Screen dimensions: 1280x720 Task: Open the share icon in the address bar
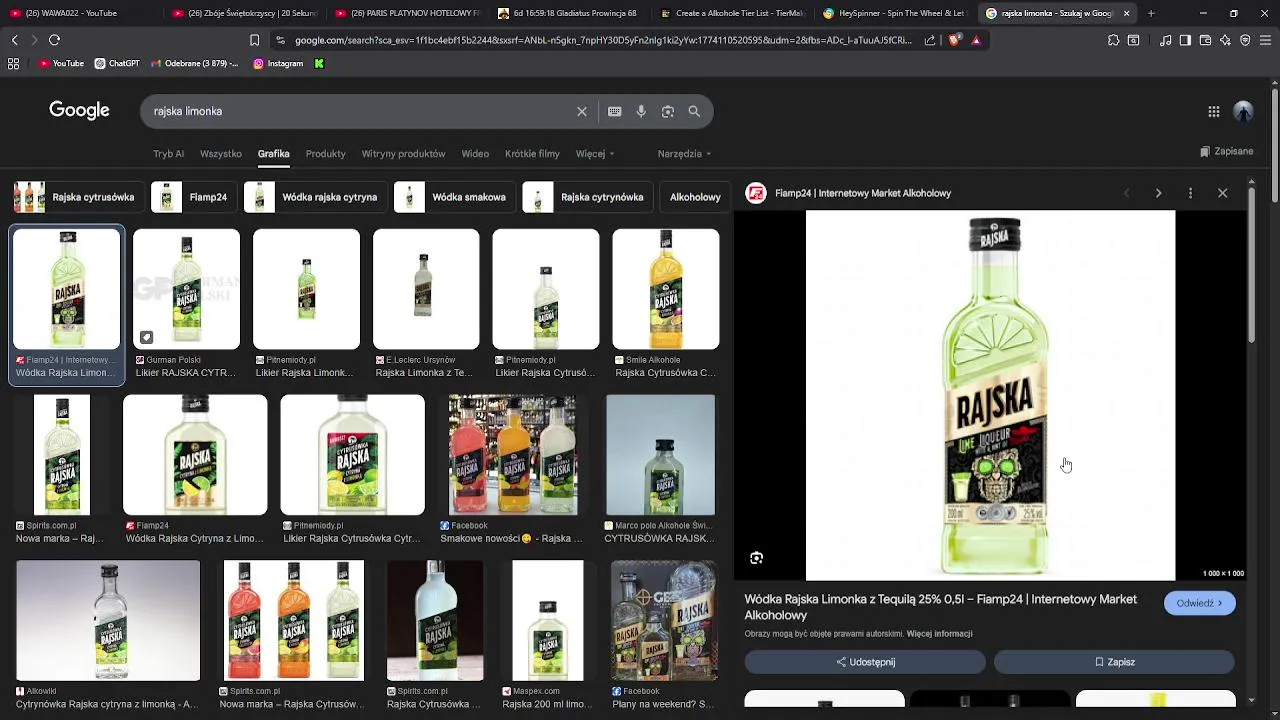coord(930,40)
